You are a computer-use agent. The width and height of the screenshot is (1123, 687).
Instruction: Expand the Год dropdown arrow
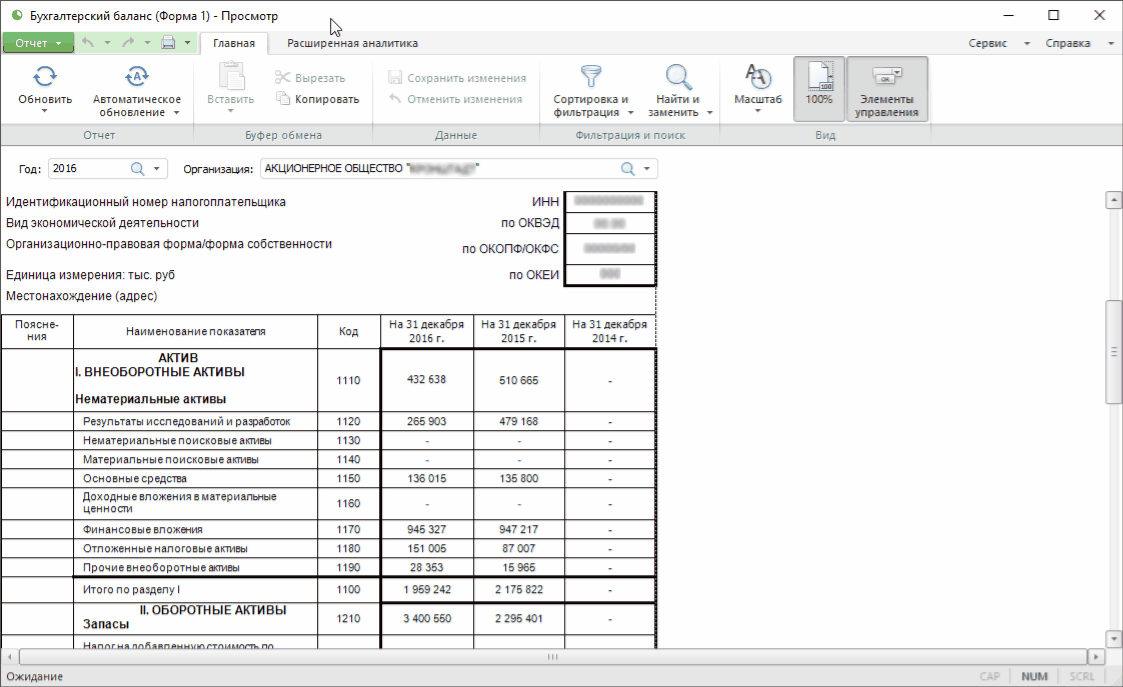pyautogui.click(x=156, y=169)
